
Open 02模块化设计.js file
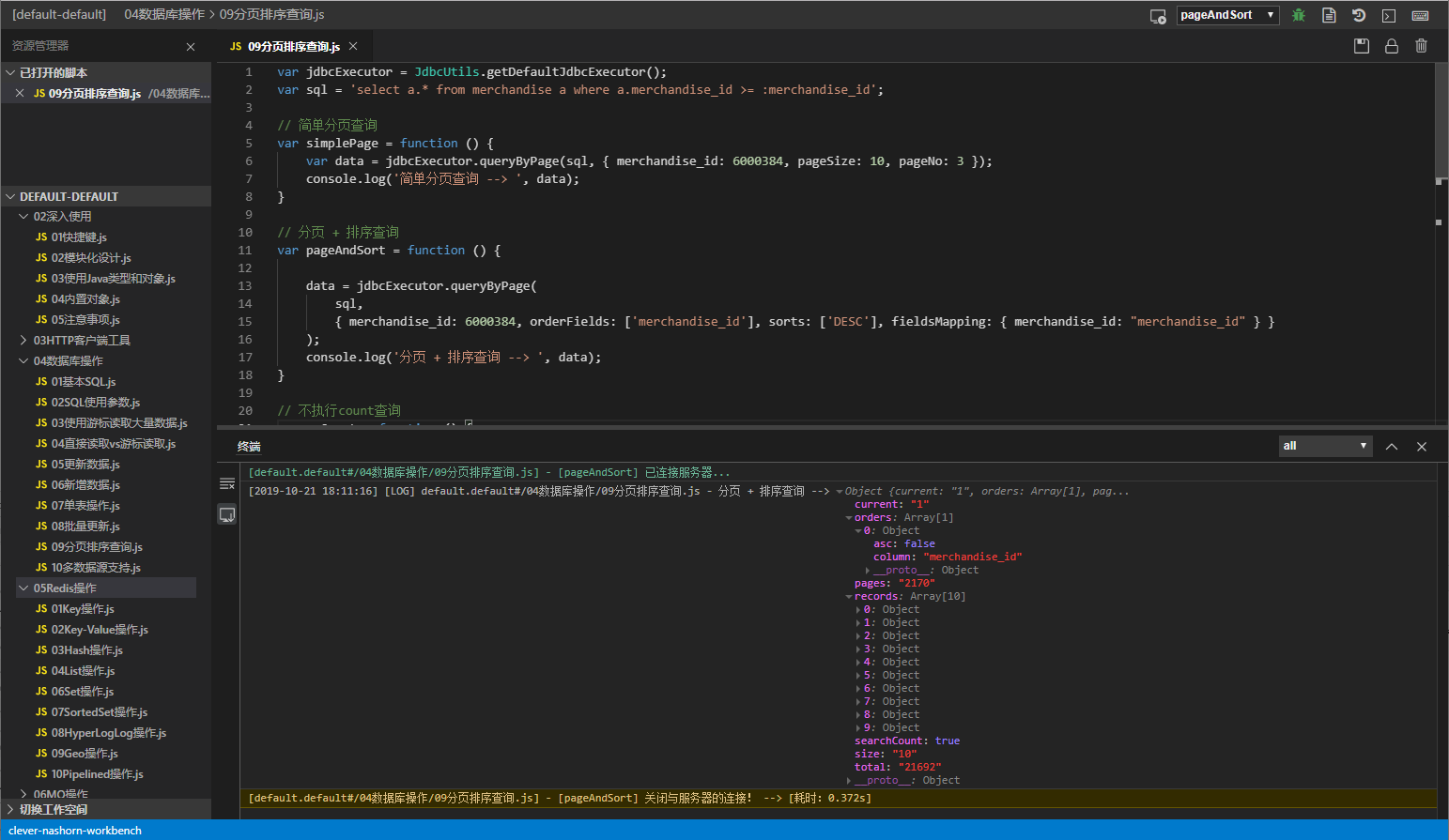[x=91, y=258]
